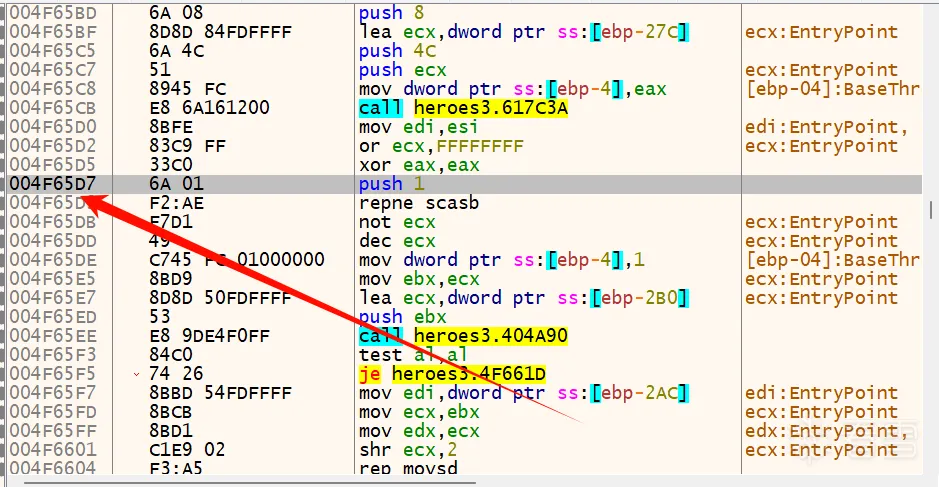Image resolution: width=939 pixels, height=487 pixels.
Task: Click the jump-direction marker beside "74 26"
Action: [x=137, y=375]
